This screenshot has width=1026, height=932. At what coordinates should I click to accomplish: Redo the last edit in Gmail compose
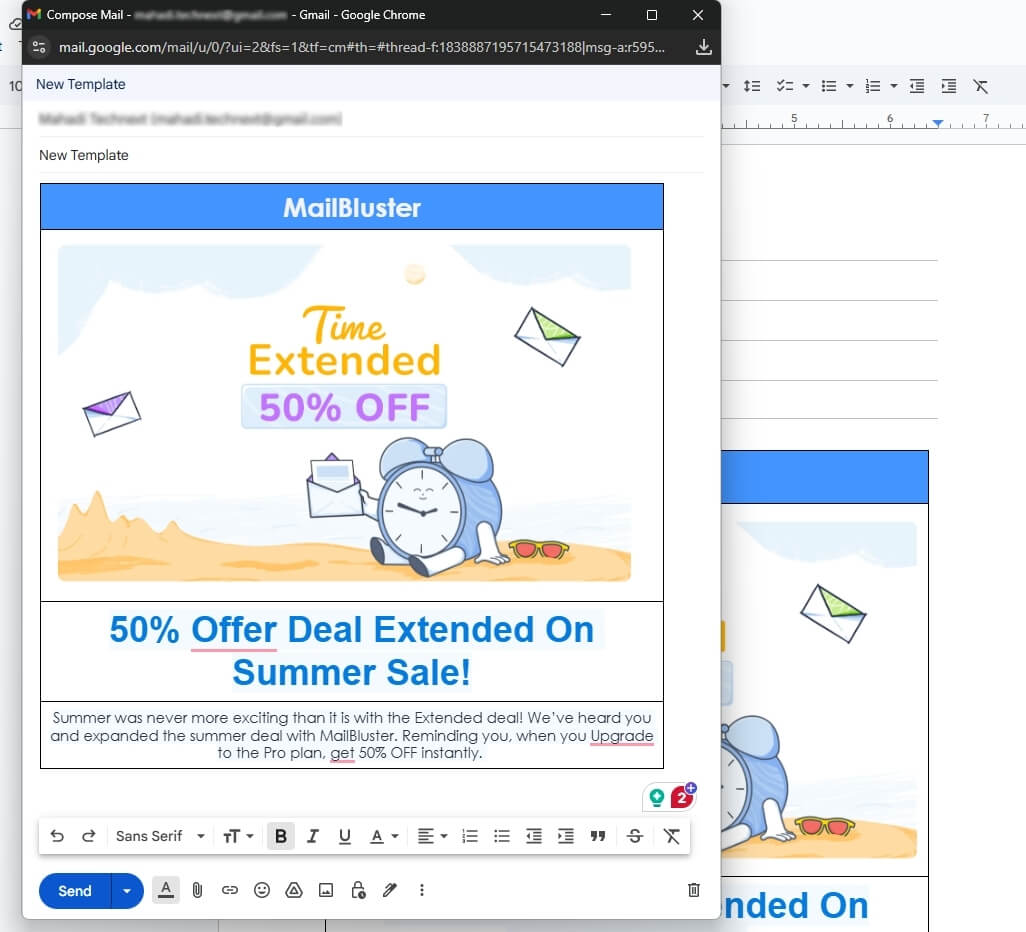(88, 836)
